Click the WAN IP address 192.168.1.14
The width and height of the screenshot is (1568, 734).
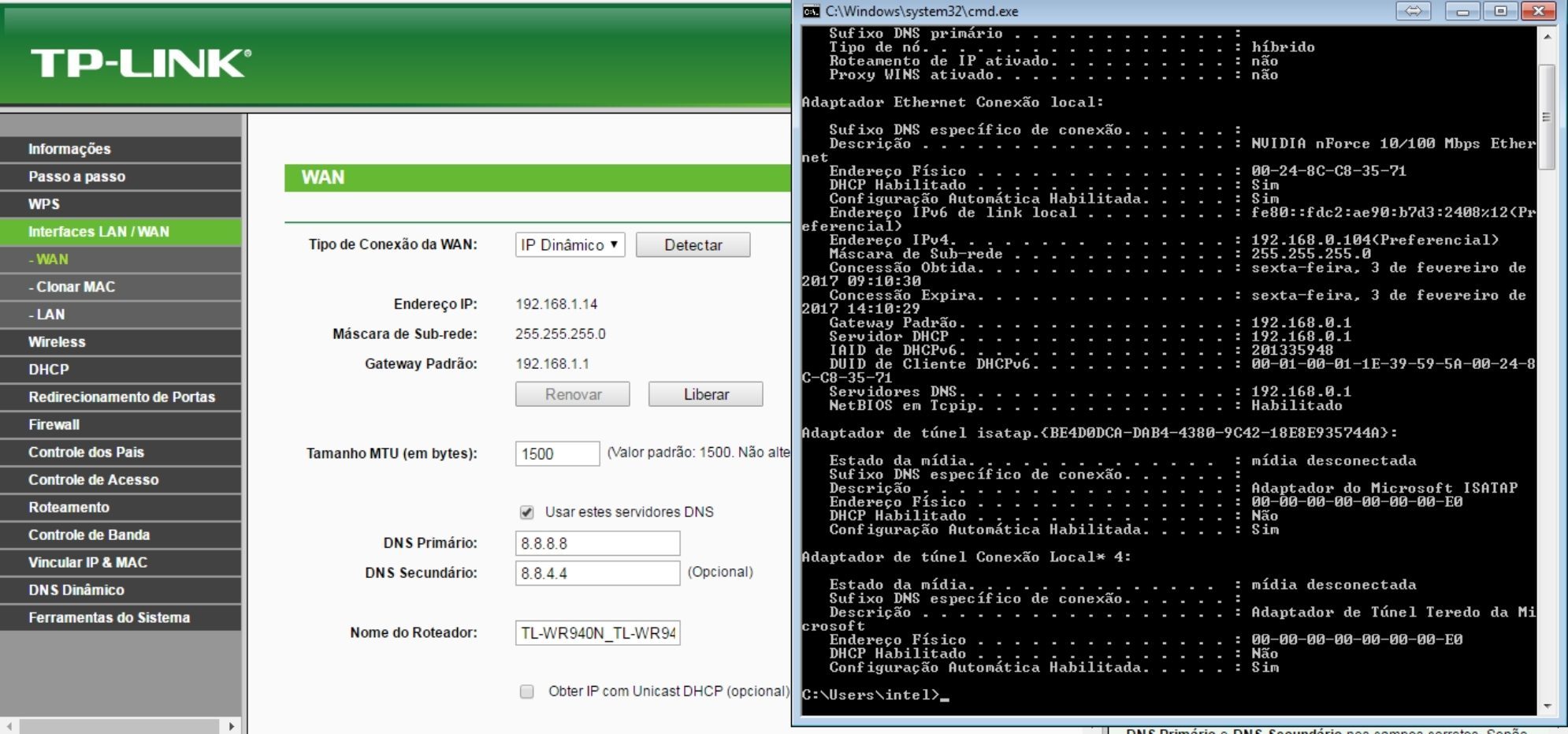[x=556, y=304]
